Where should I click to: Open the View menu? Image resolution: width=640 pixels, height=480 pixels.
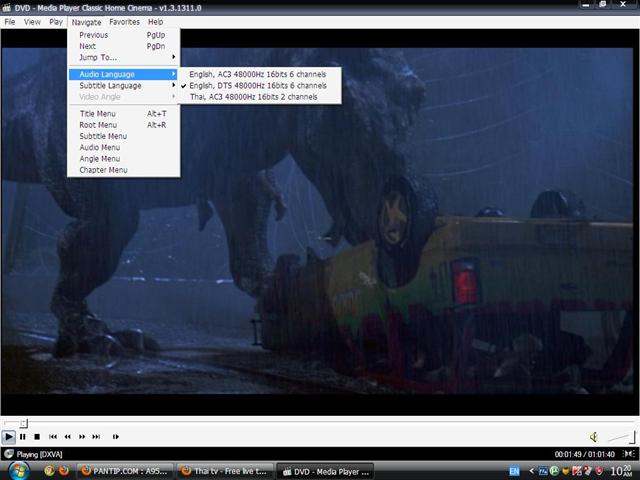pyautogui.click(x=32, y=22)
